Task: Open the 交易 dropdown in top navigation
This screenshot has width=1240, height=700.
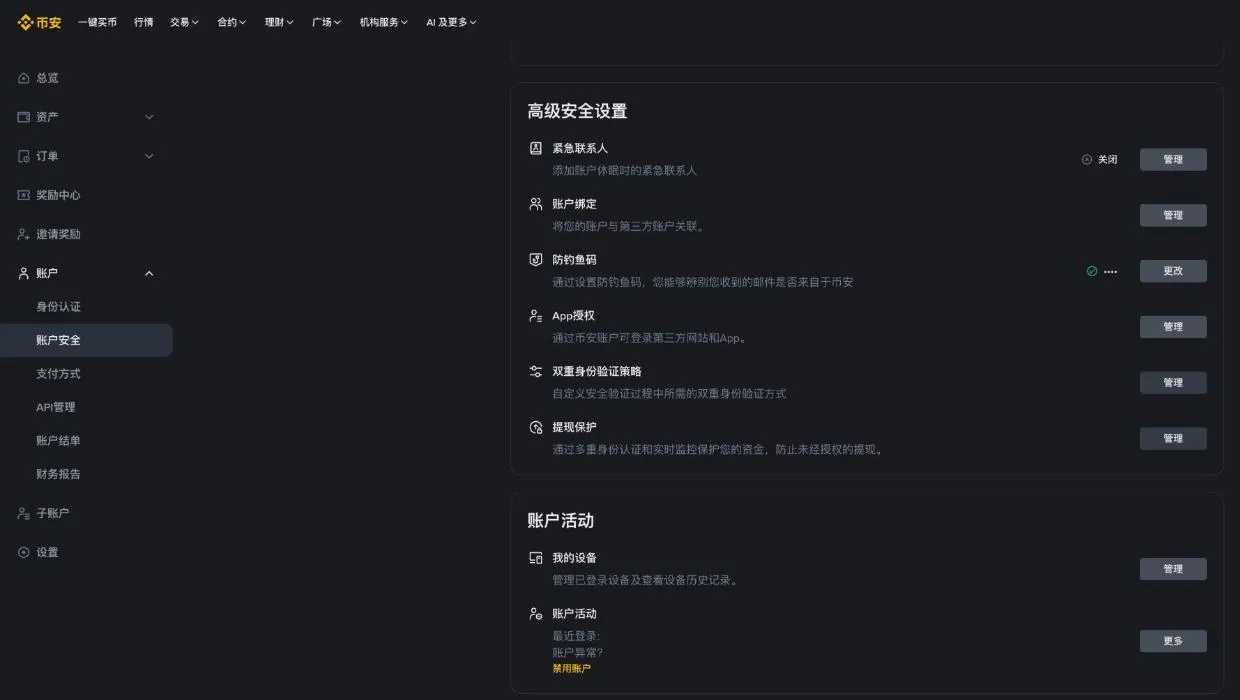Action: coord(184,22)
